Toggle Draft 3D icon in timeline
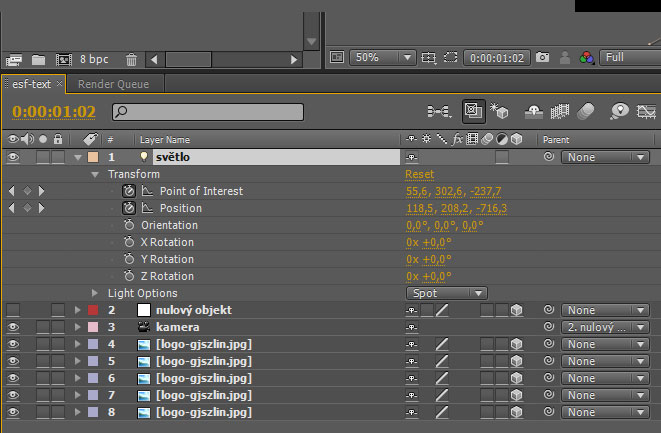661x433 pixels. pos(499,111)
